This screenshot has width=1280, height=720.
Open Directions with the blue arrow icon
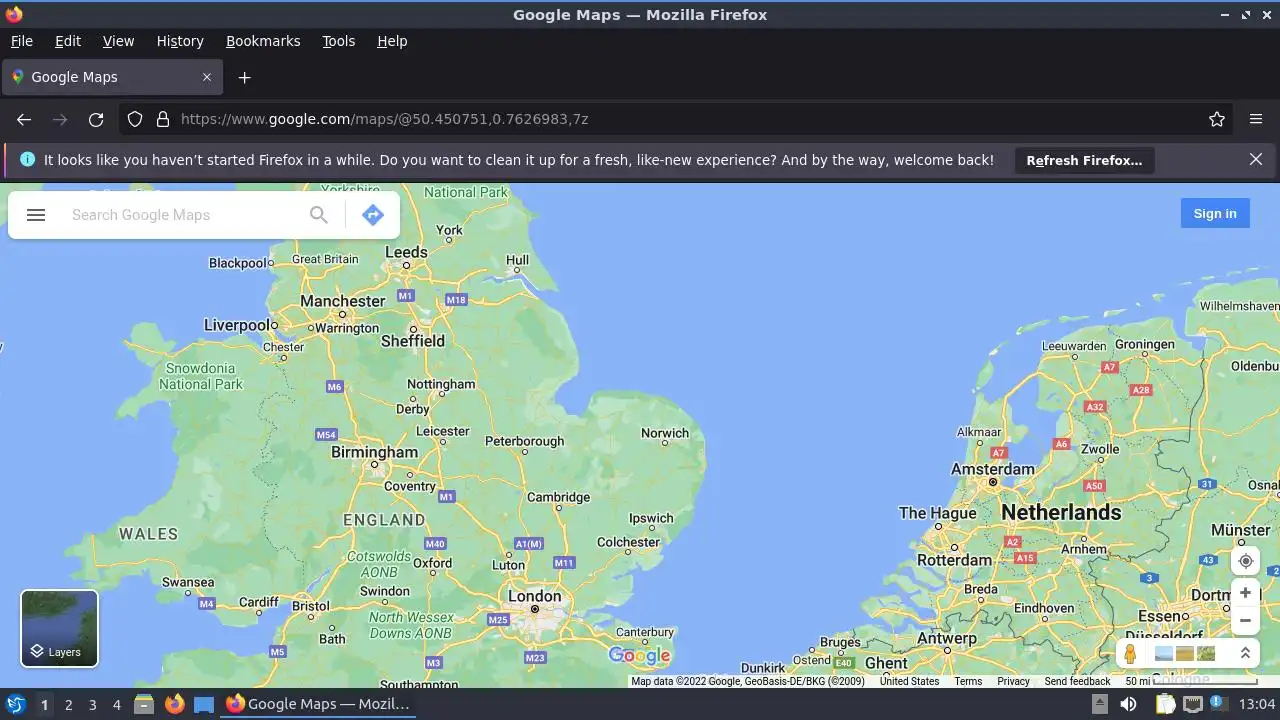[373, 215]
